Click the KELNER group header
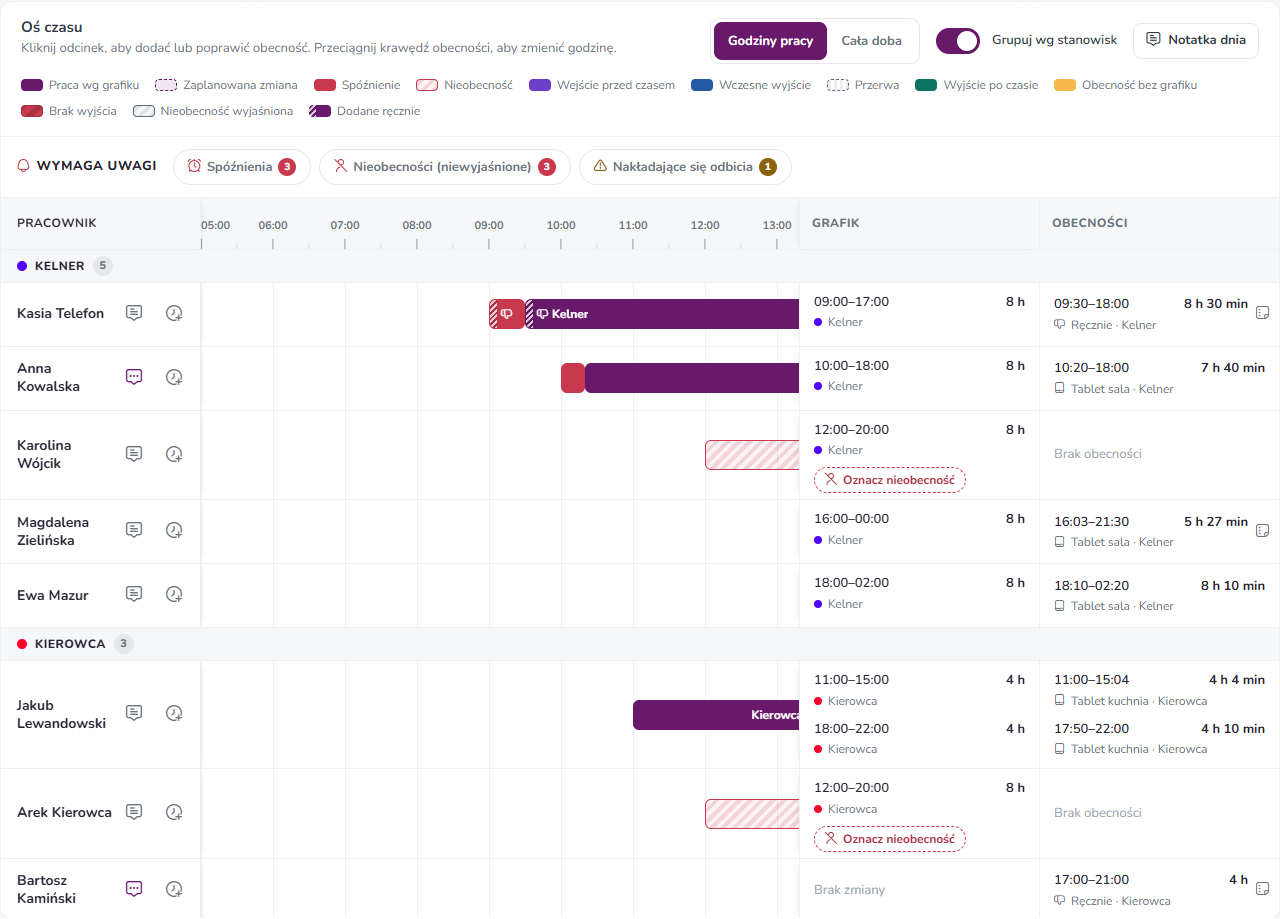 click(640, 266)
